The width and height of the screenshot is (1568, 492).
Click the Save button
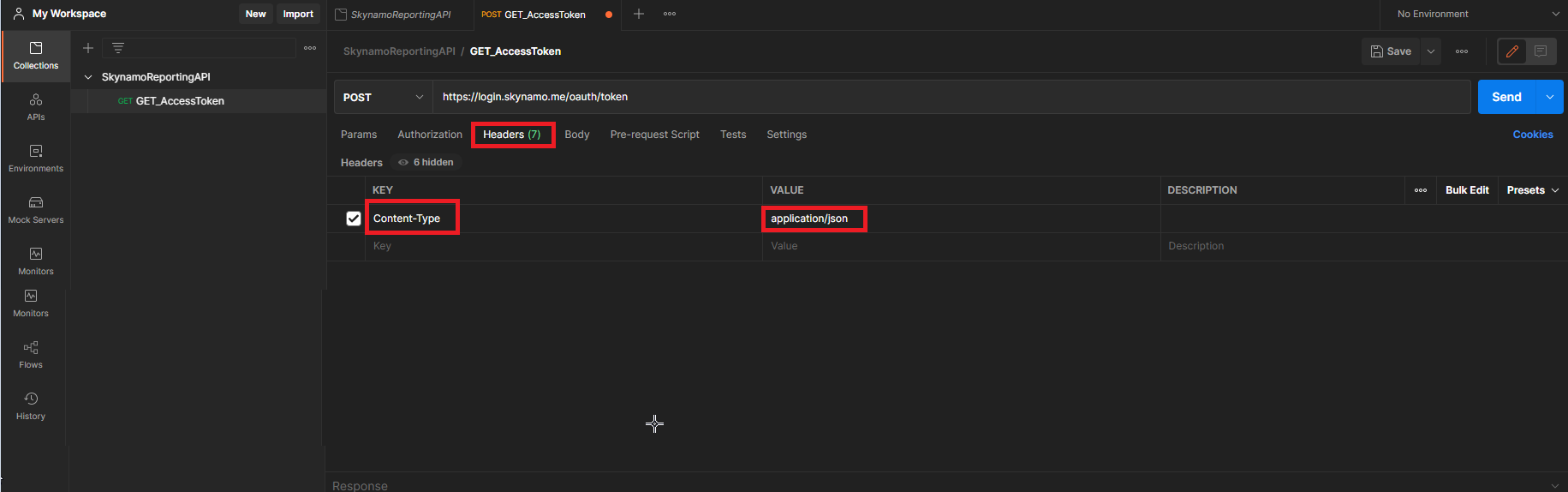pos(1392,51)
